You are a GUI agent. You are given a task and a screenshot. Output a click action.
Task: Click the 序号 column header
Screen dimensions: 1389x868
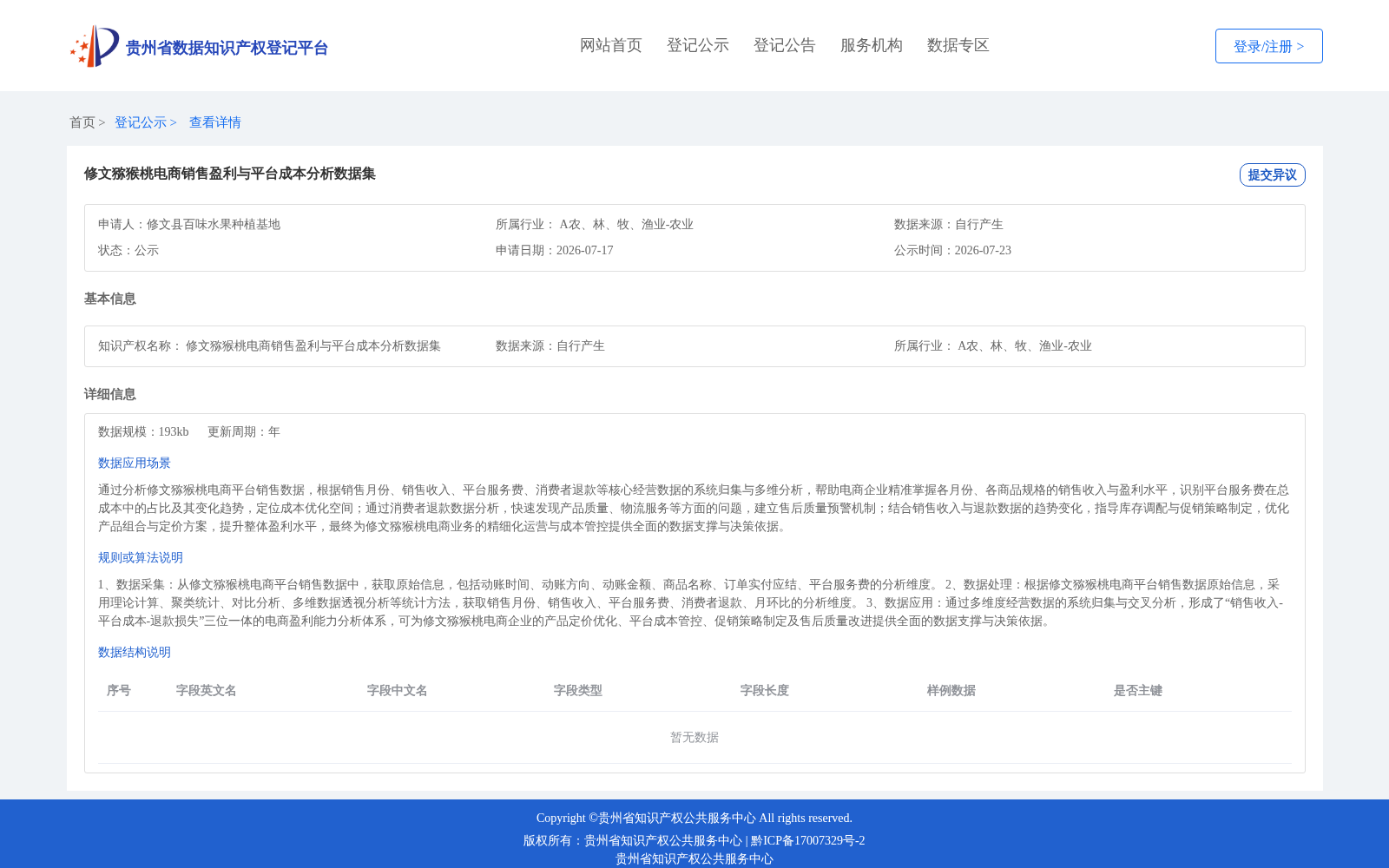[119, 690]
